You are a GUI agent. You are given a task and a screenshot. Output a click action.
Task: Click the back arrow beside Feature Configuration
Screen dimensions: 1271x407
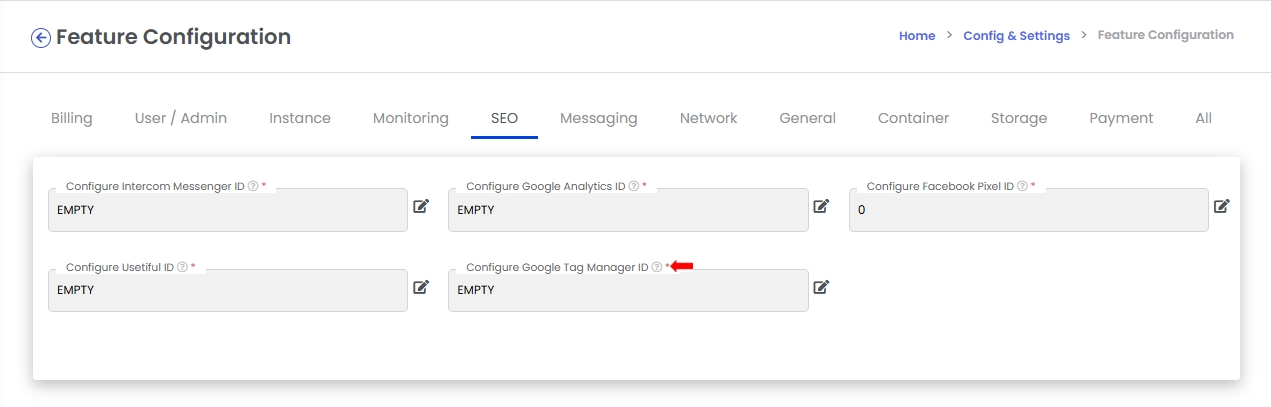[41, 38]
